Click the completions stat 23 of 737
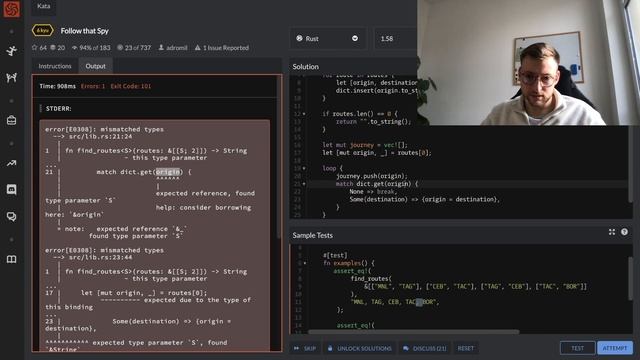Viewport: 640px width, 360px height. 134,48
